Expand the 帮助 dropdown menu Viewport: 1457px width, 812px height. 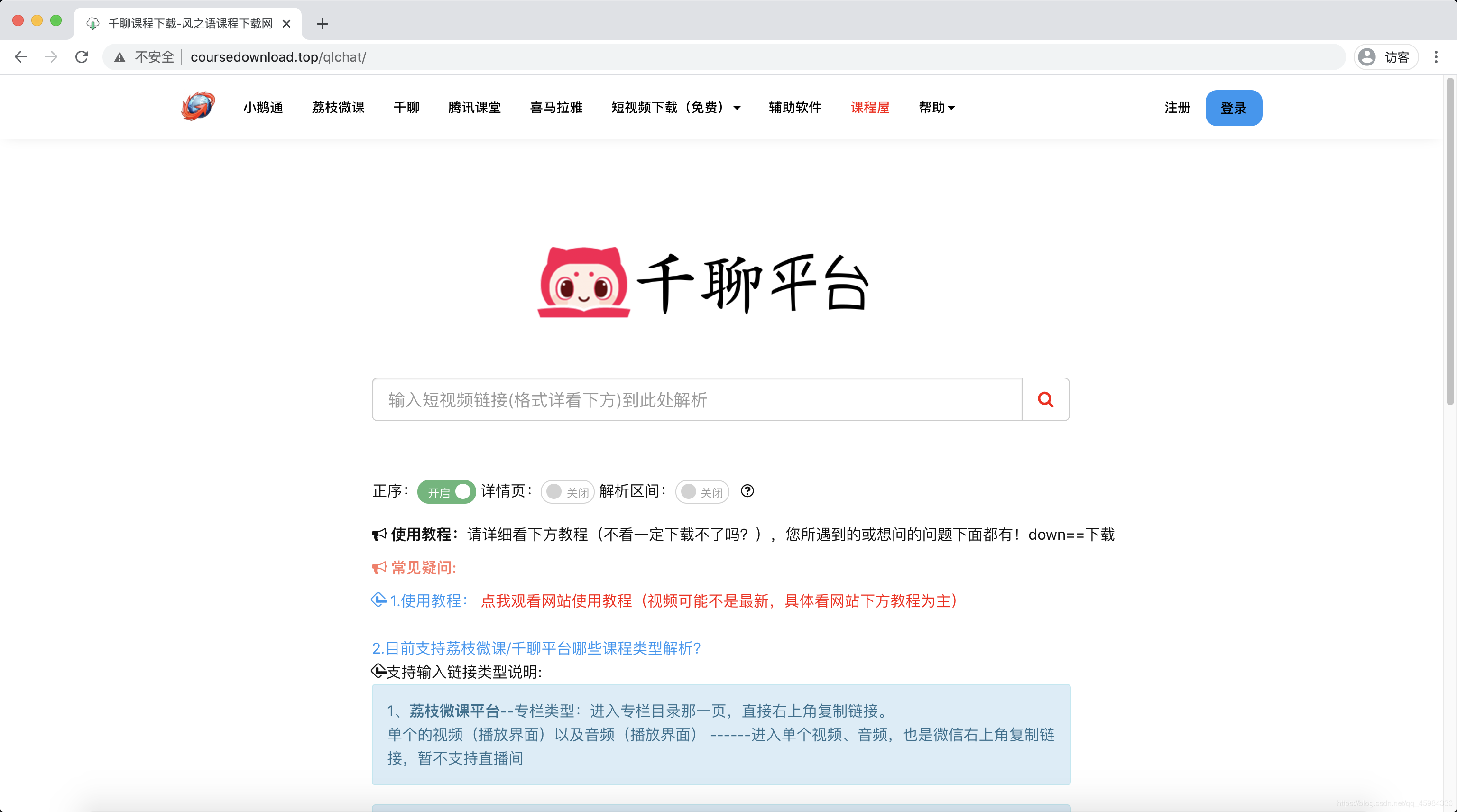click(937, 108)
